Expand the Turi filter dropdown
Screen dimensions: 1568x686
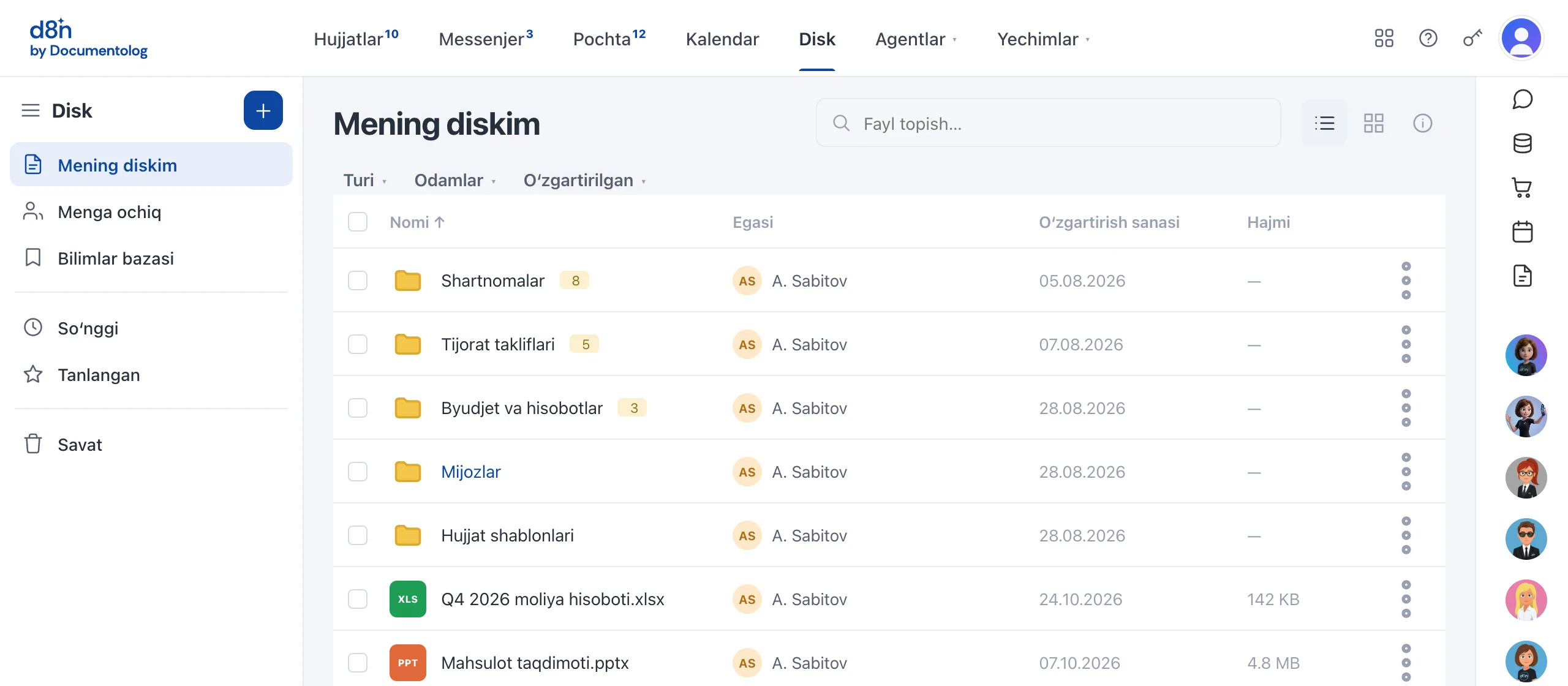point(365,180)
